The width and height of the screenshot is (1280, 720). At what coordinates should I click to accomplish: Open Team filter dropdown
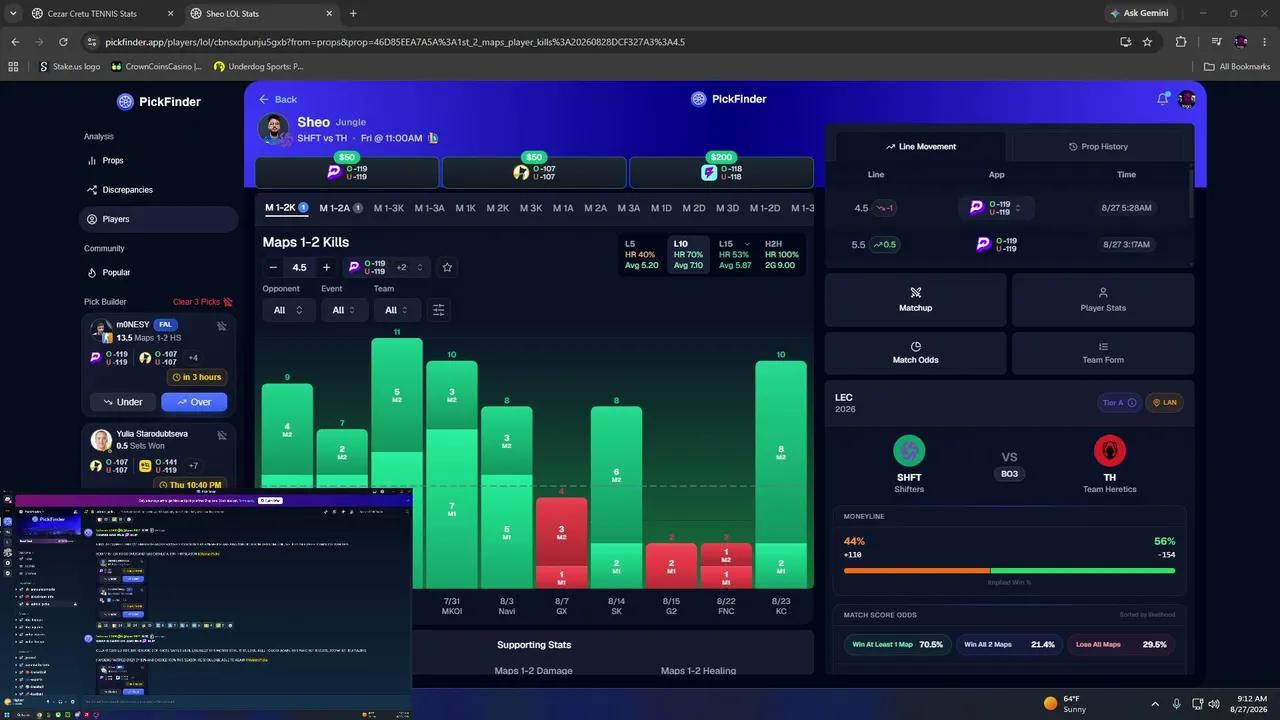[398, 310]
